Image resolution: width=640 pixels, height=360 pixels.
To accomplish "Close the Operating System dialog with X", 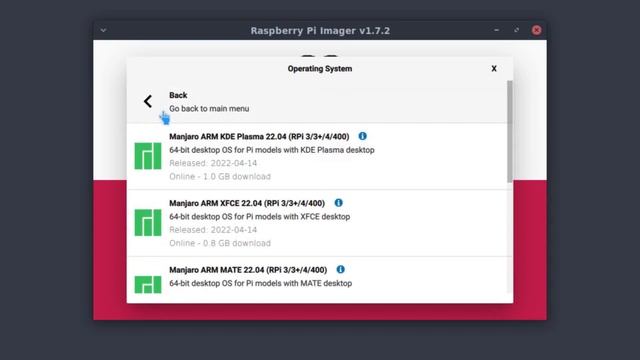I will 494,69.
